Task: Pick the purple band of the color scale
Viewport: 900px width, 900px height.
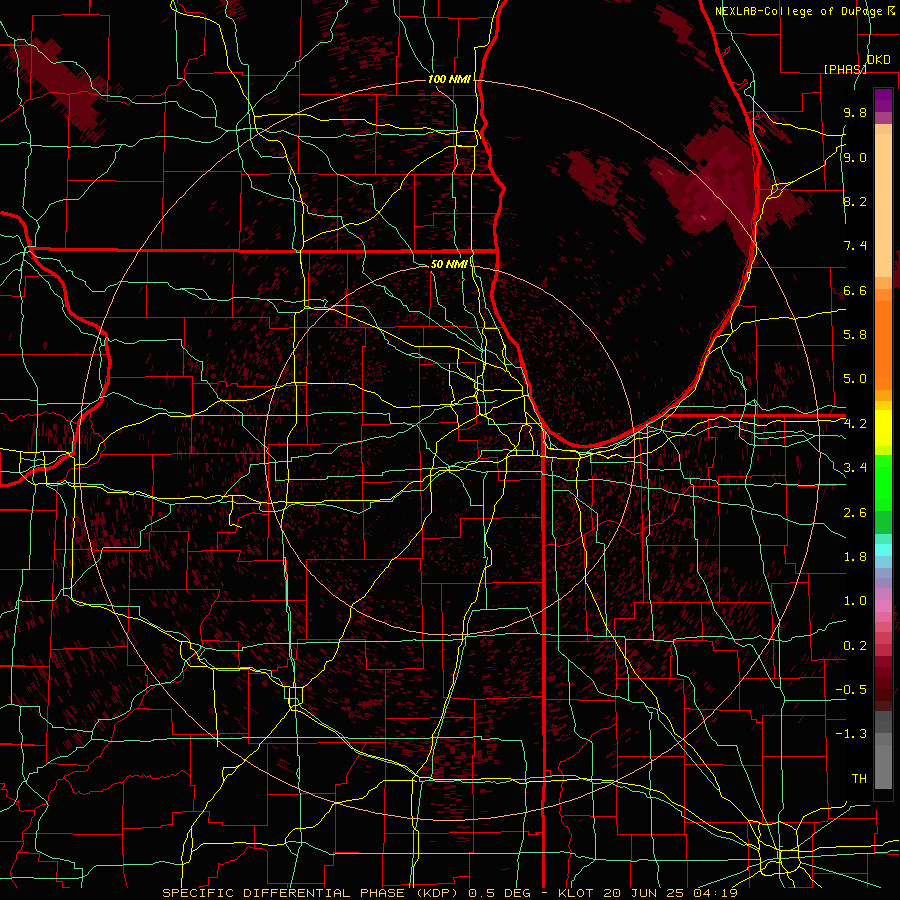Action: (x=883, y=101)
